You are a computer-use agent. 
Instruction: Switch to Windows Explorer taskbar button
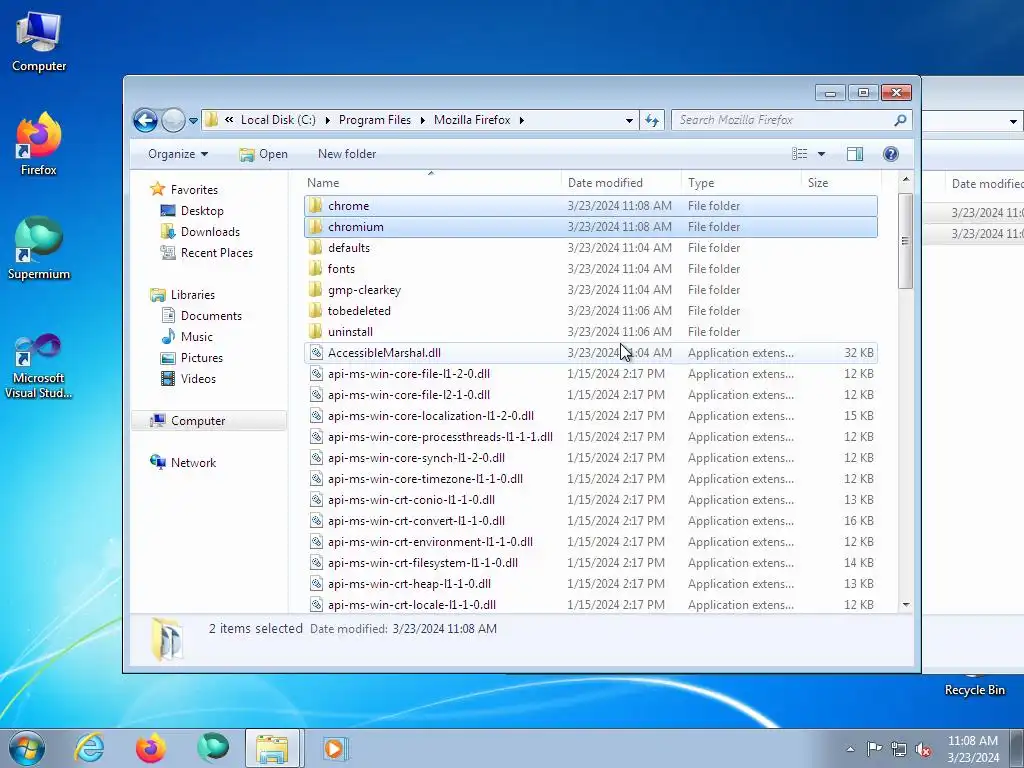(x=272, y=748)
